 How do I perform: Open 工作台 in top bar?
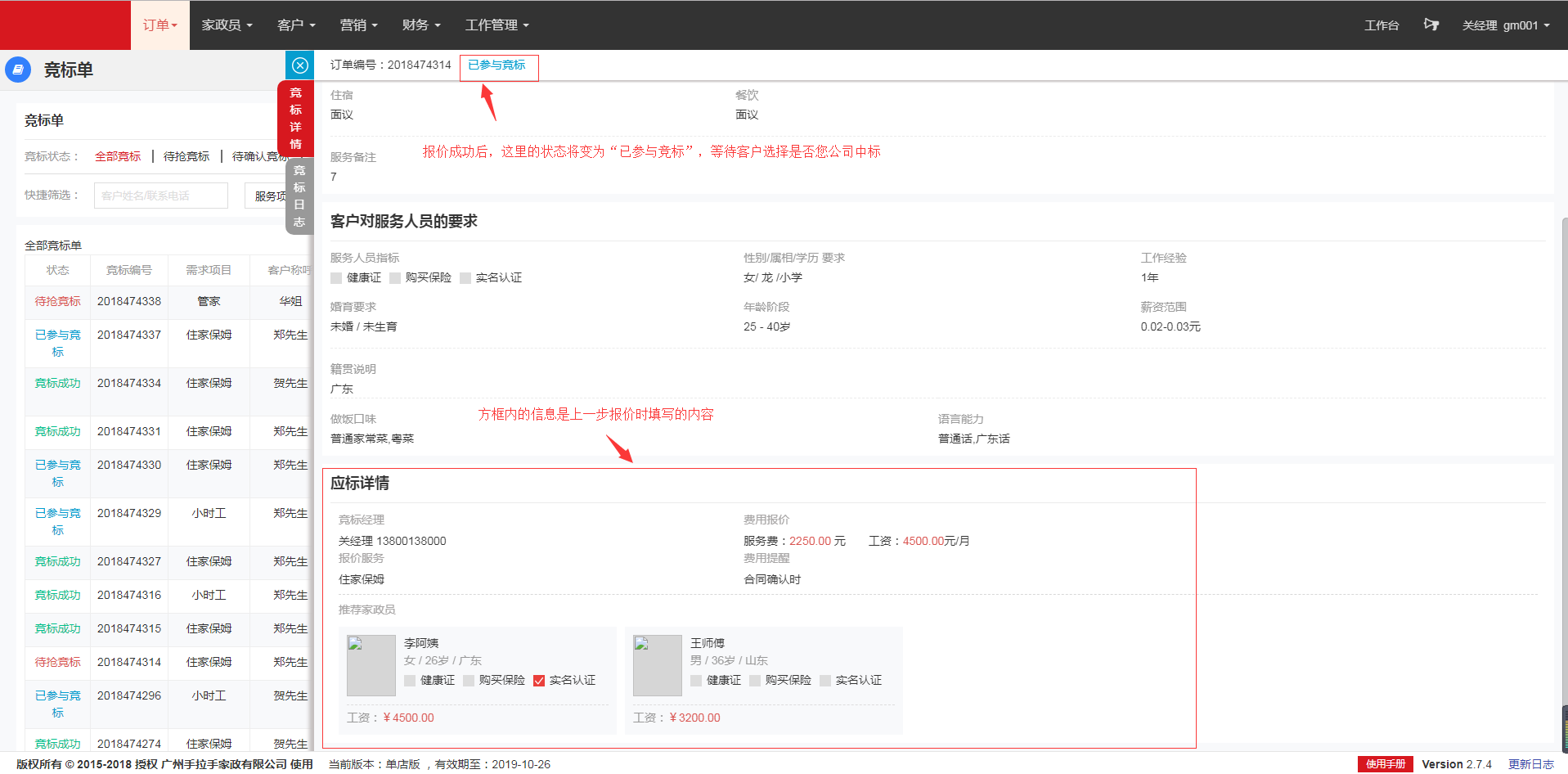(x=1382, y=25)
